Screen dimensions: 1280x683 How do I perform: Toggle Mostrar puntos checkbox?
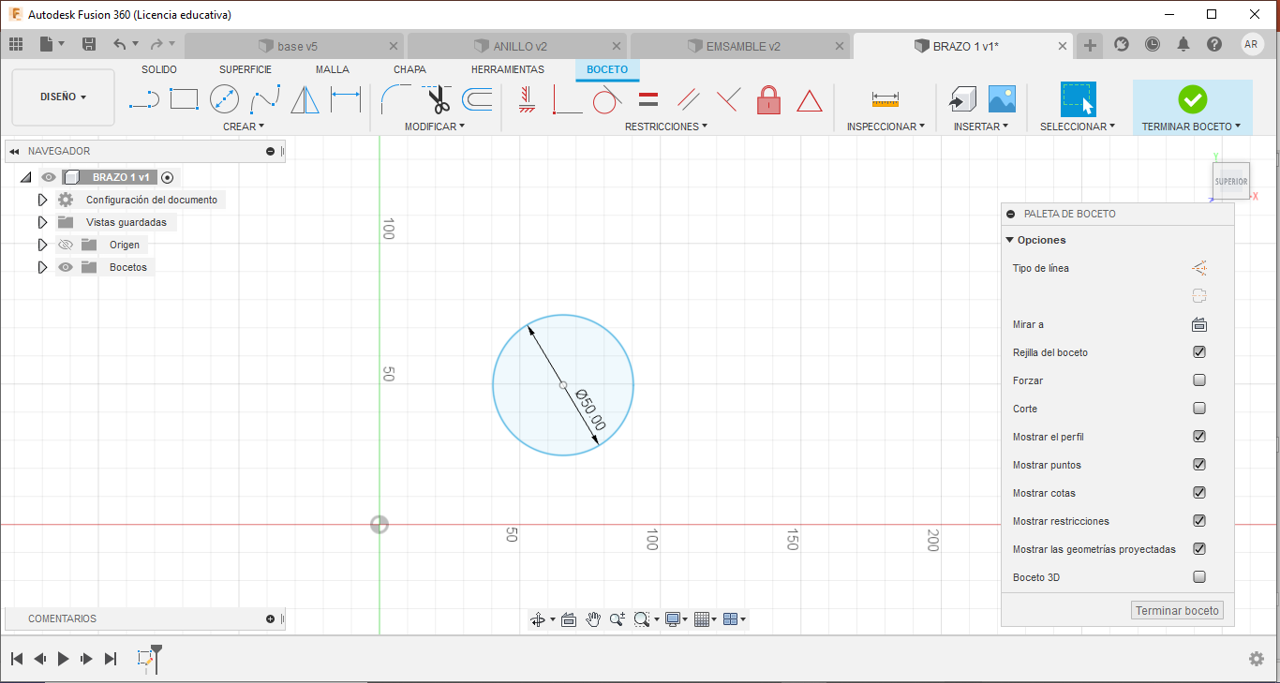click(x=1199, y=464)
